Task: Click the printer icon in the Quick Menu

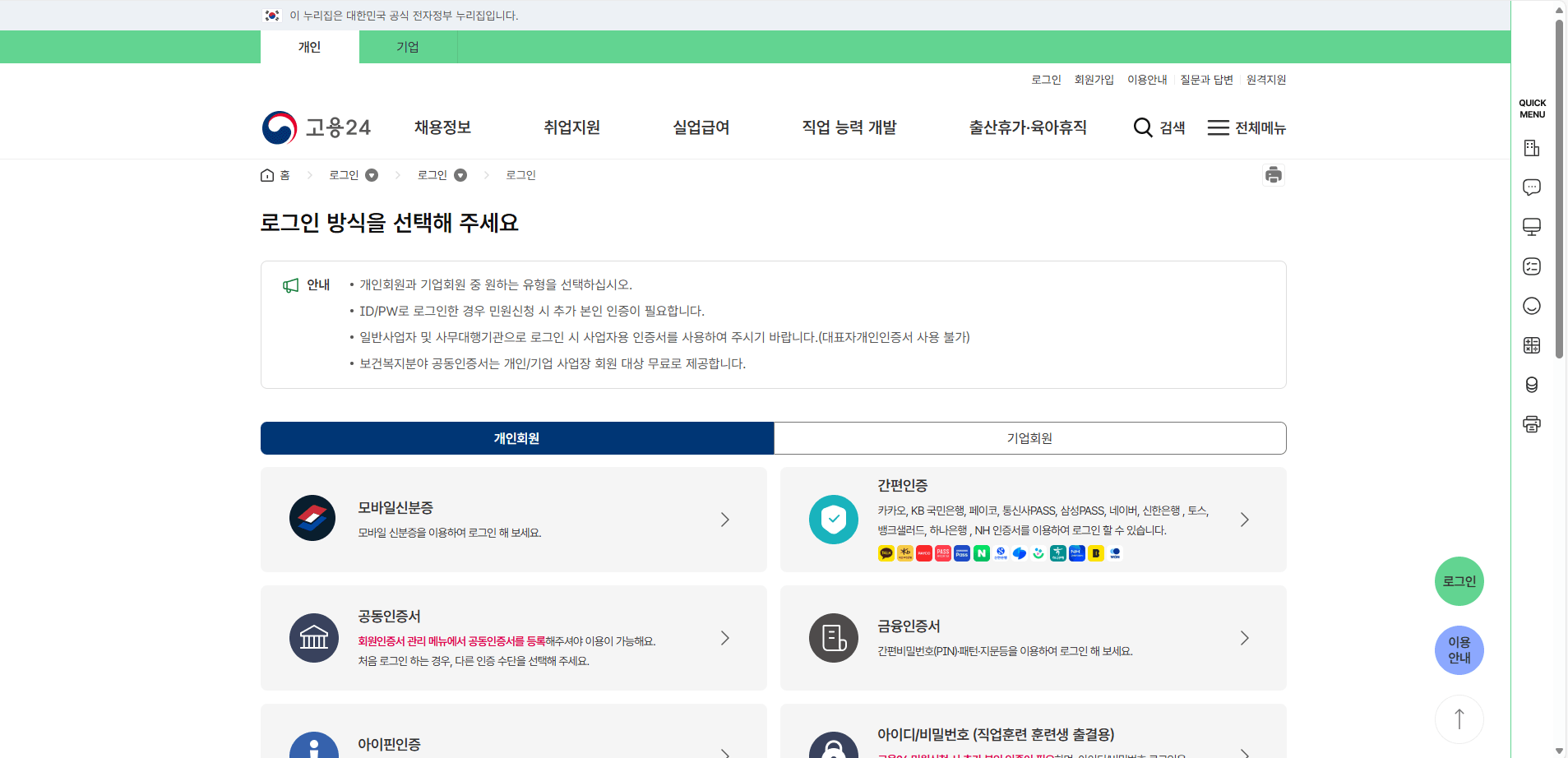Action: tap(1533, 423)
